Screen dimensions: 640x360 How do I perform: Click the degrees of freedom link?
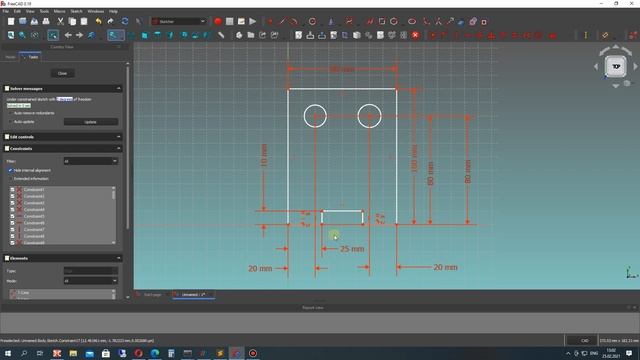tap(64, 99)
